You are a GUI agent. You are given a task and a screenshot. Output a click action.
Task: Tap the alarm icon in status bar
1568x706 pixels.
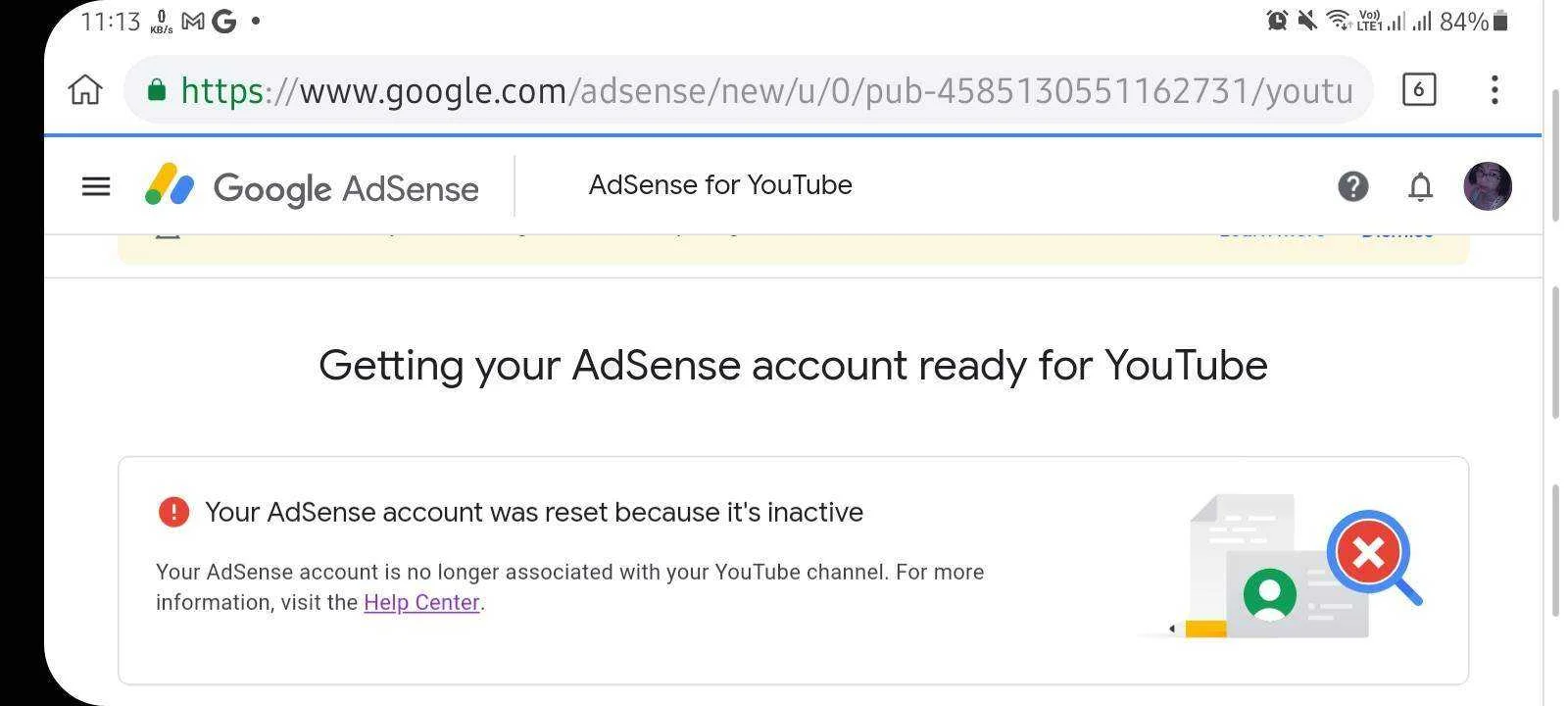pos(1277,21)
